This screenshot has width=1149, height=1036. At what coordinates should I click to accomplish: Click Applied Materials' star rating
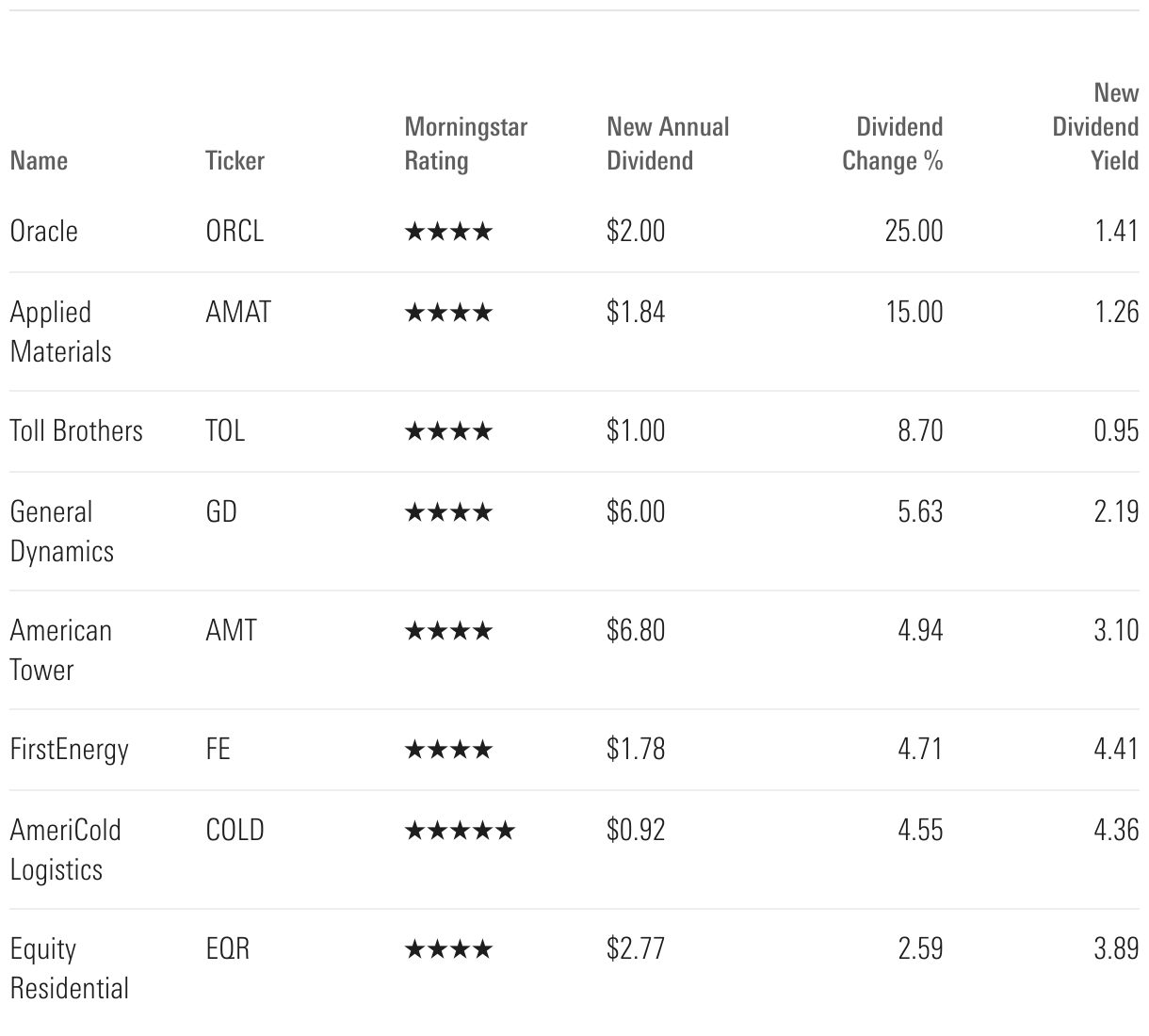click(x=448, y=313)
